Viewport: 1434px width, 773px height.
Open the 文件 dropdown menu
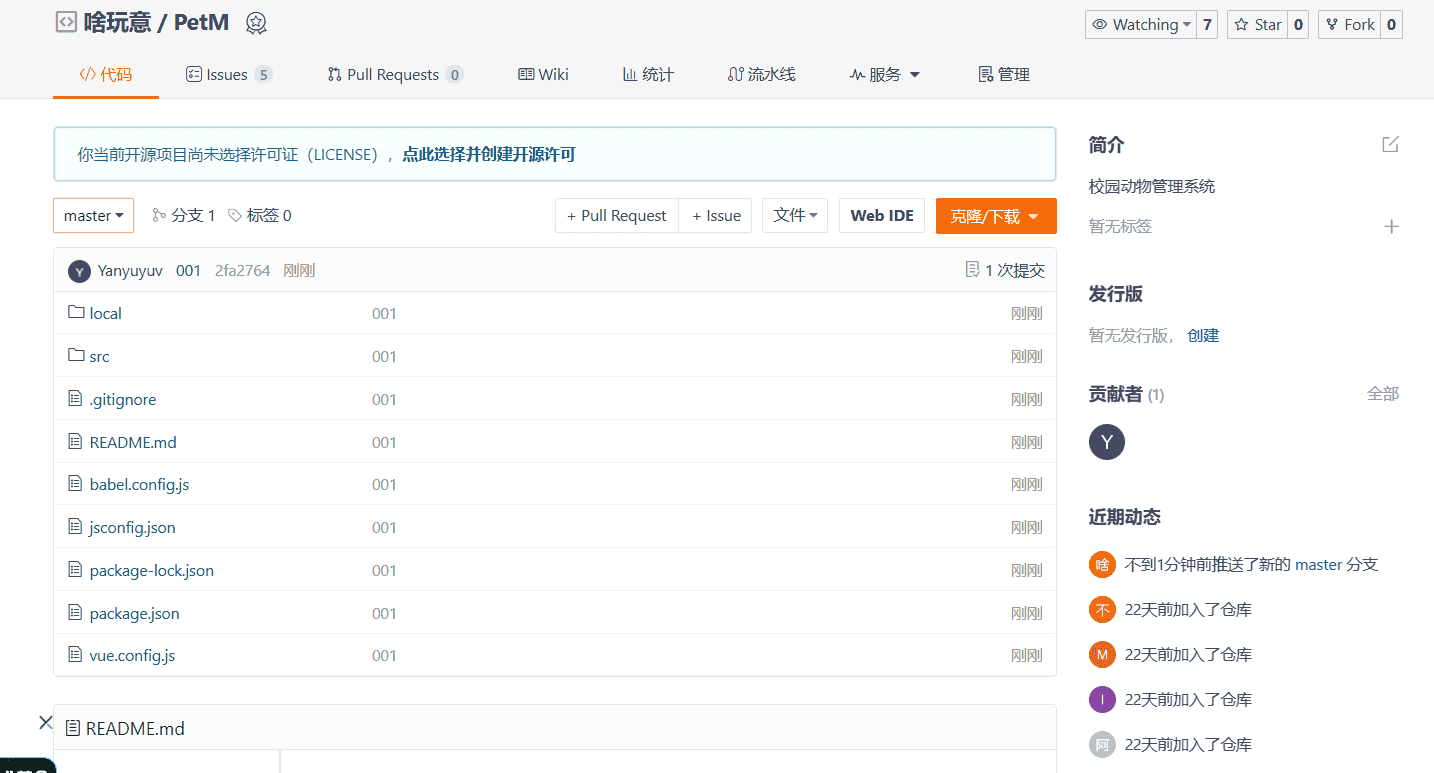794,216
